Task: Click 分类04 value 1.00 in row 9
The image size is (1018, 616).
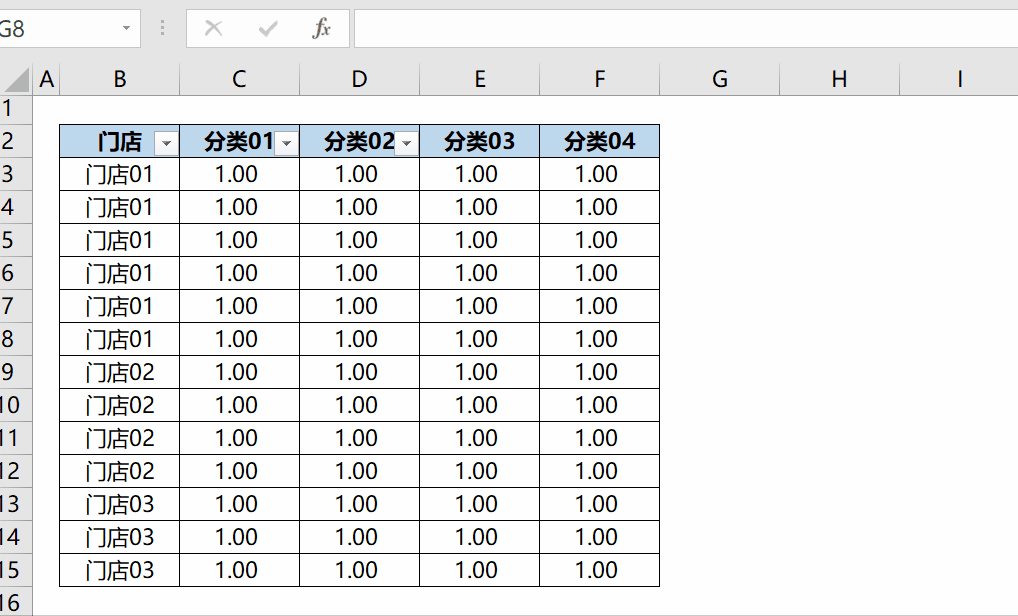Action: click(x=599, y=372)
